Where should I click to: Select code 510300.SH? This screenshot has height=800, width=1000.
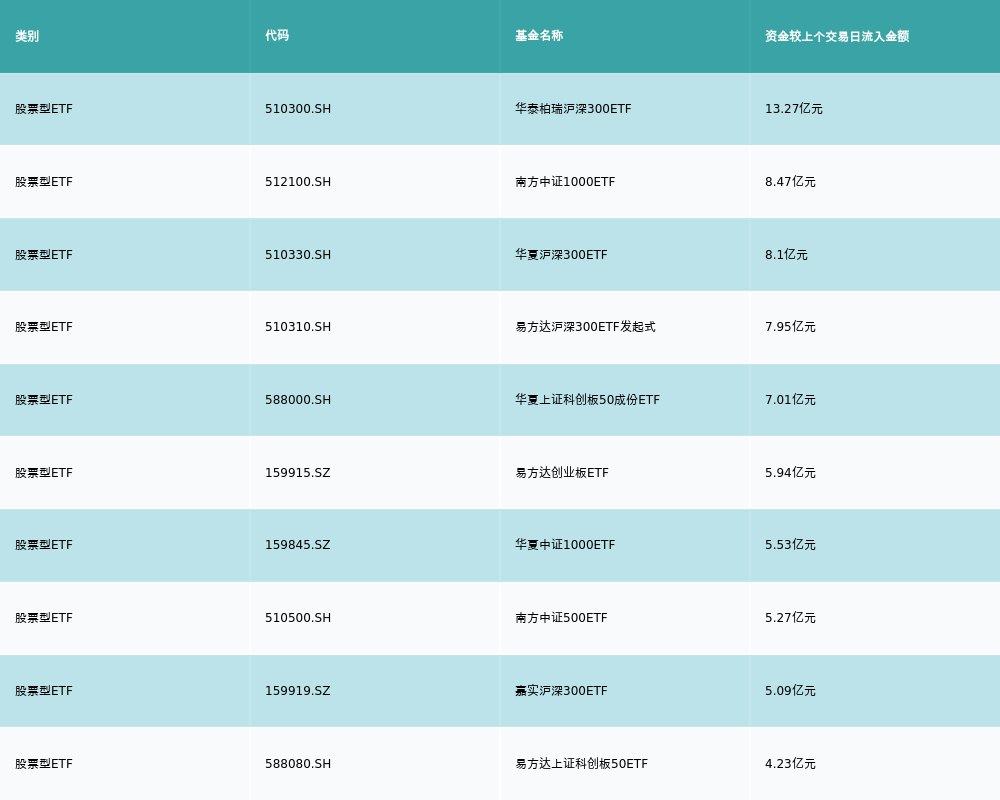pos(298,109)
